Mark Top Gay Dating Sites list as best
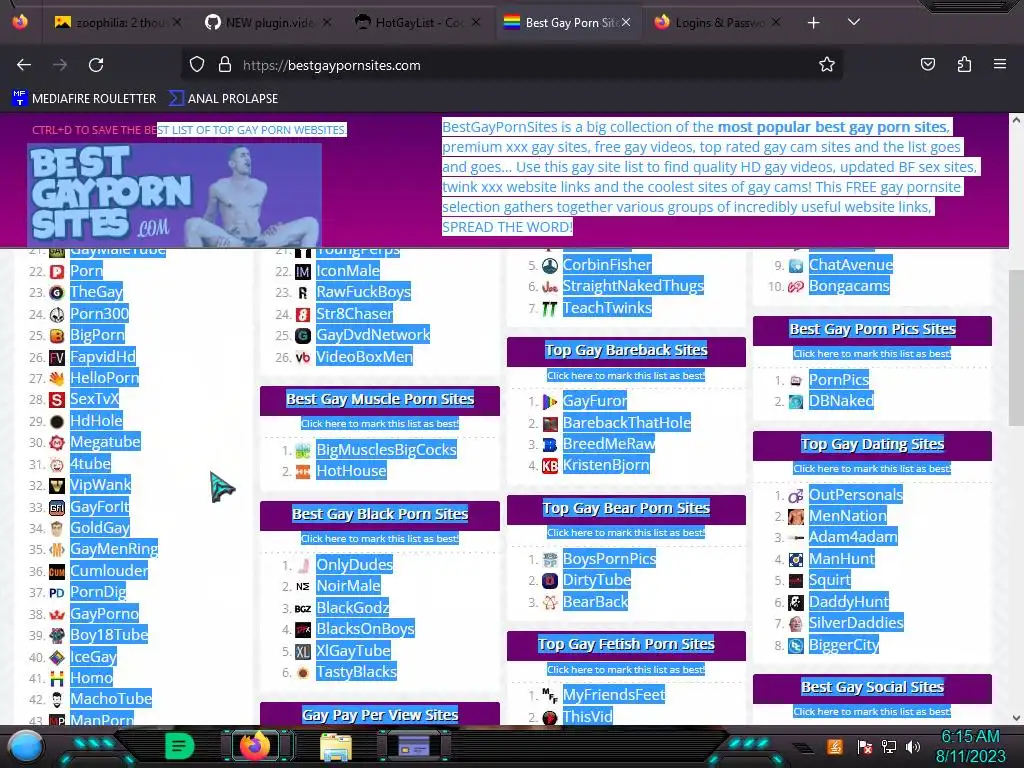1024x768 pixels. click(872, 469)
